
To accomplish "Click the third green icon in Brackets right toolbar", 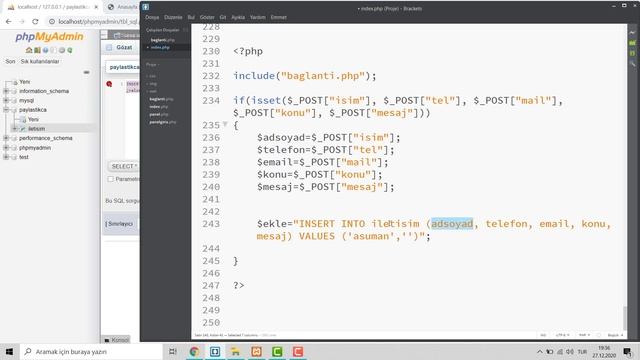I will (633, 53).
